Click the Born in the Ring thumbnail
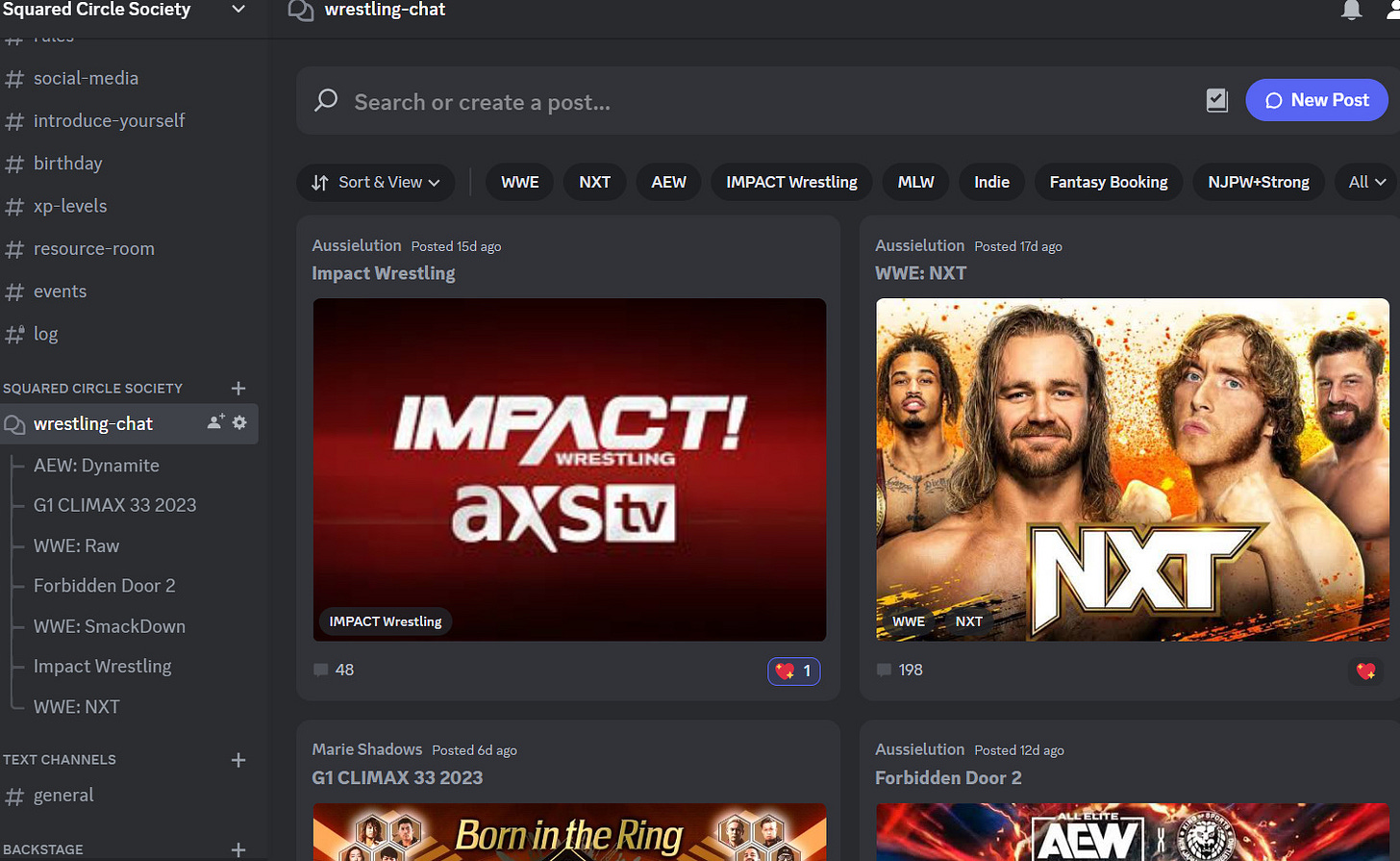 pos(569,832)
